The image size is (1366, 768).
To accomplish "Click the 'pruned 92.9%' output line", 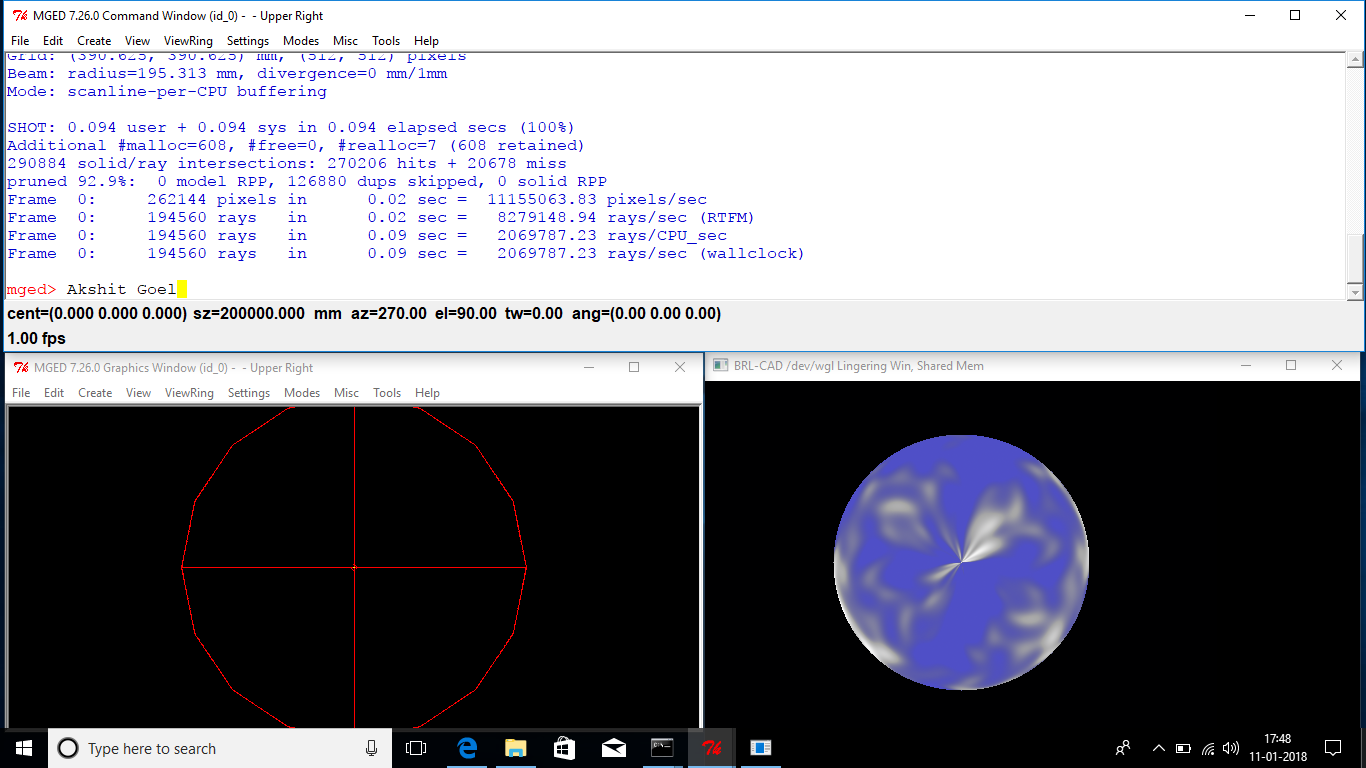I will pos(307,181).
